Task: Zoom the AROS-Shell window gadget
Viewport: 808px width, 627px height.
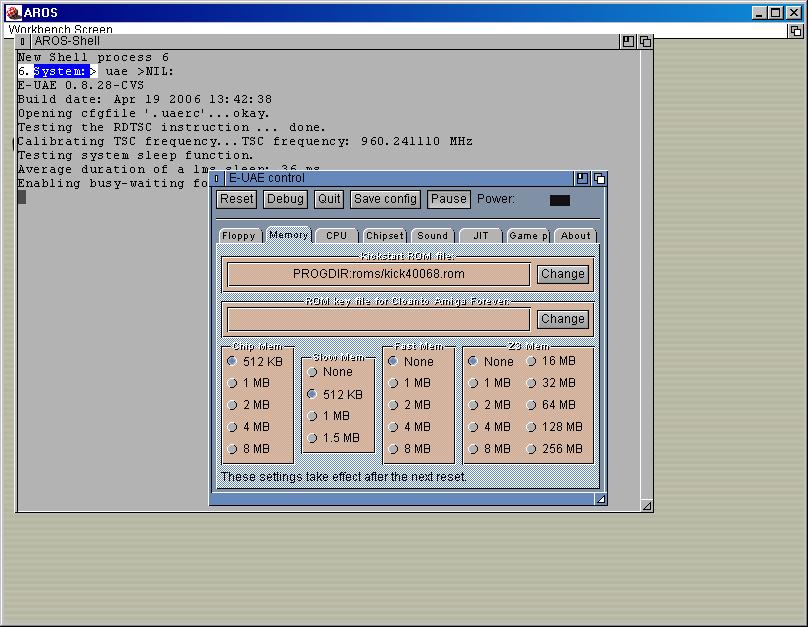Action: coord(628,41)
